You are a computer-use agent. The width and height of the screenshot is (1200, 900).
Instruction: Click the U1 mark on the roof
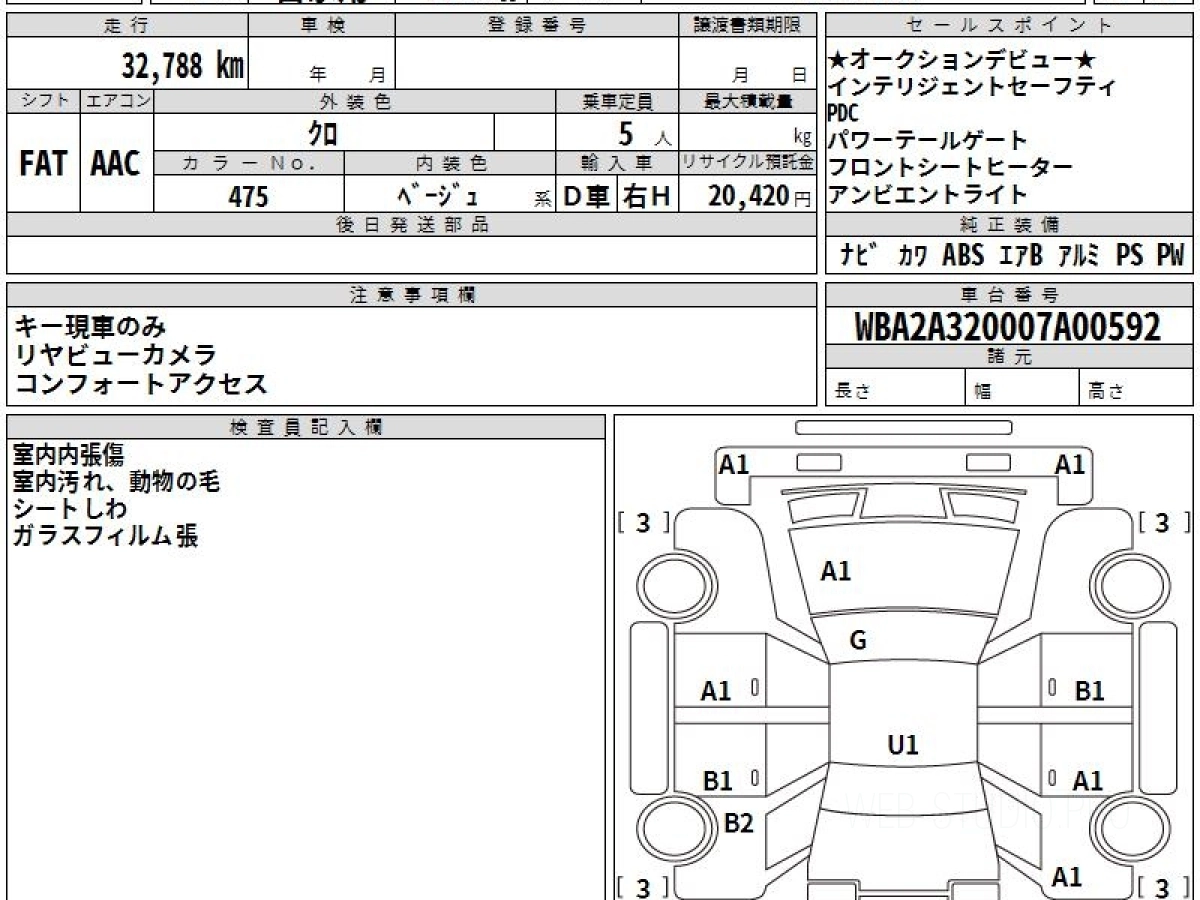(x=903, y=744)
